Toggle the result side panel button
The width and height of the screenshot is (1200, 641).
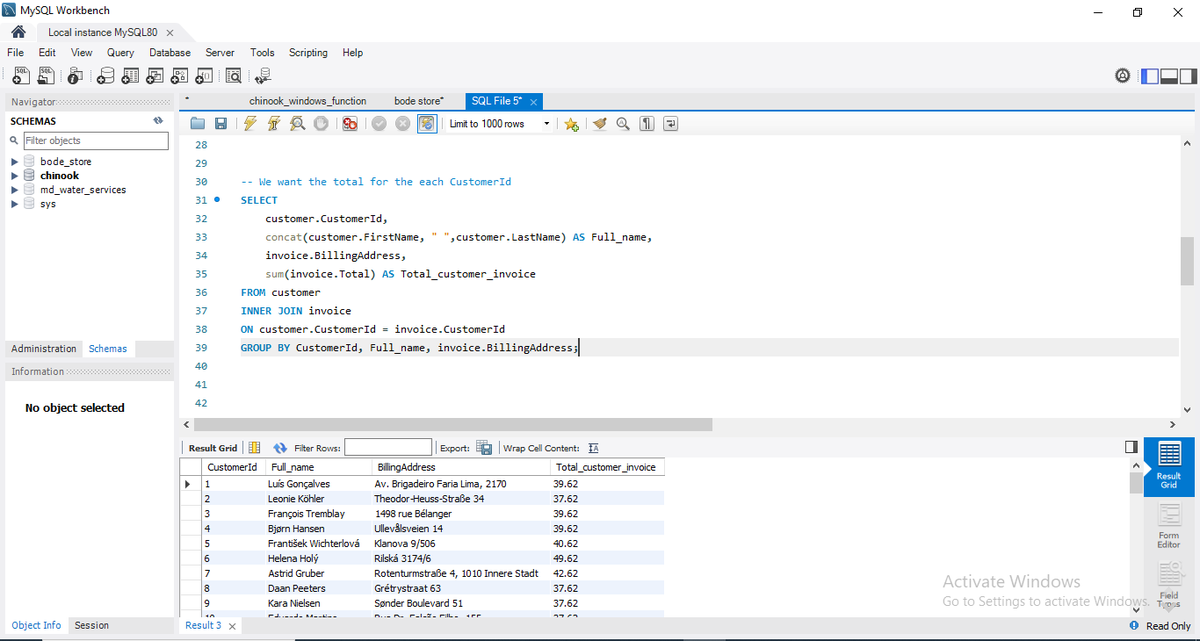click(1131, 447)
